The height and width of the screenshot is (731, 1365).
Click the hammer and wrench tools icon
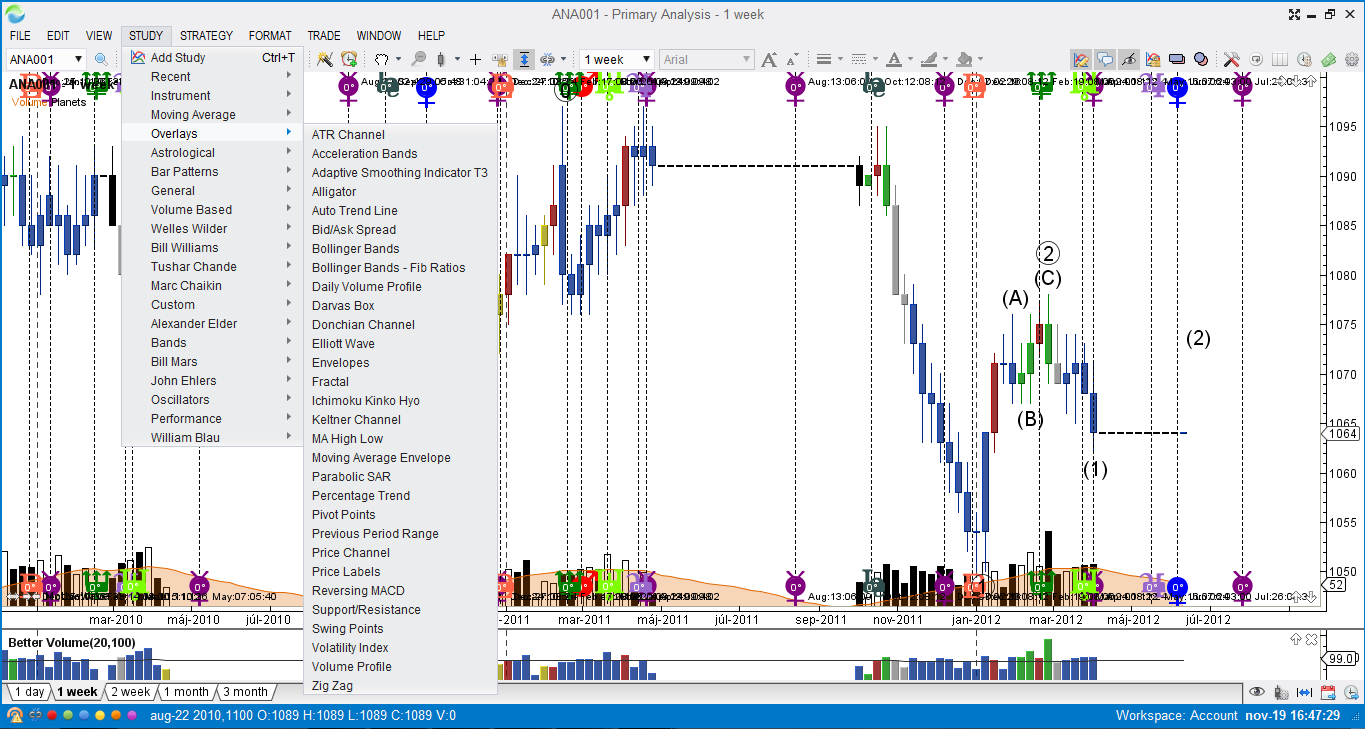click(x=1231, y=60)
